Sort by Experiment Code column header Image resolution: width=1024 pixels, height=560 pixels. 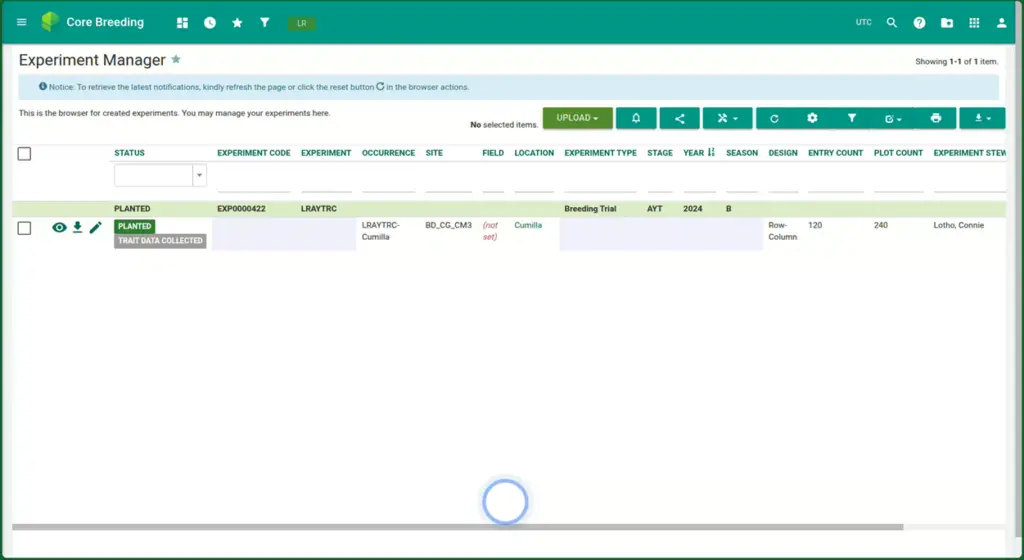(x=253, y=153)
